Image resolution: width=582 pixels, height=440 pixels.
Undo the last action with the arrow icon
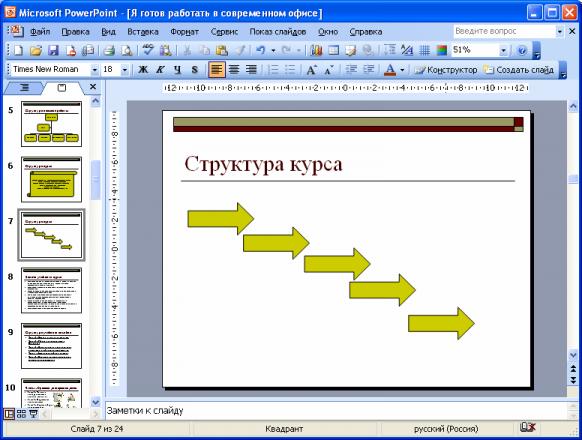pyautogui.click(x=261, y=50)
